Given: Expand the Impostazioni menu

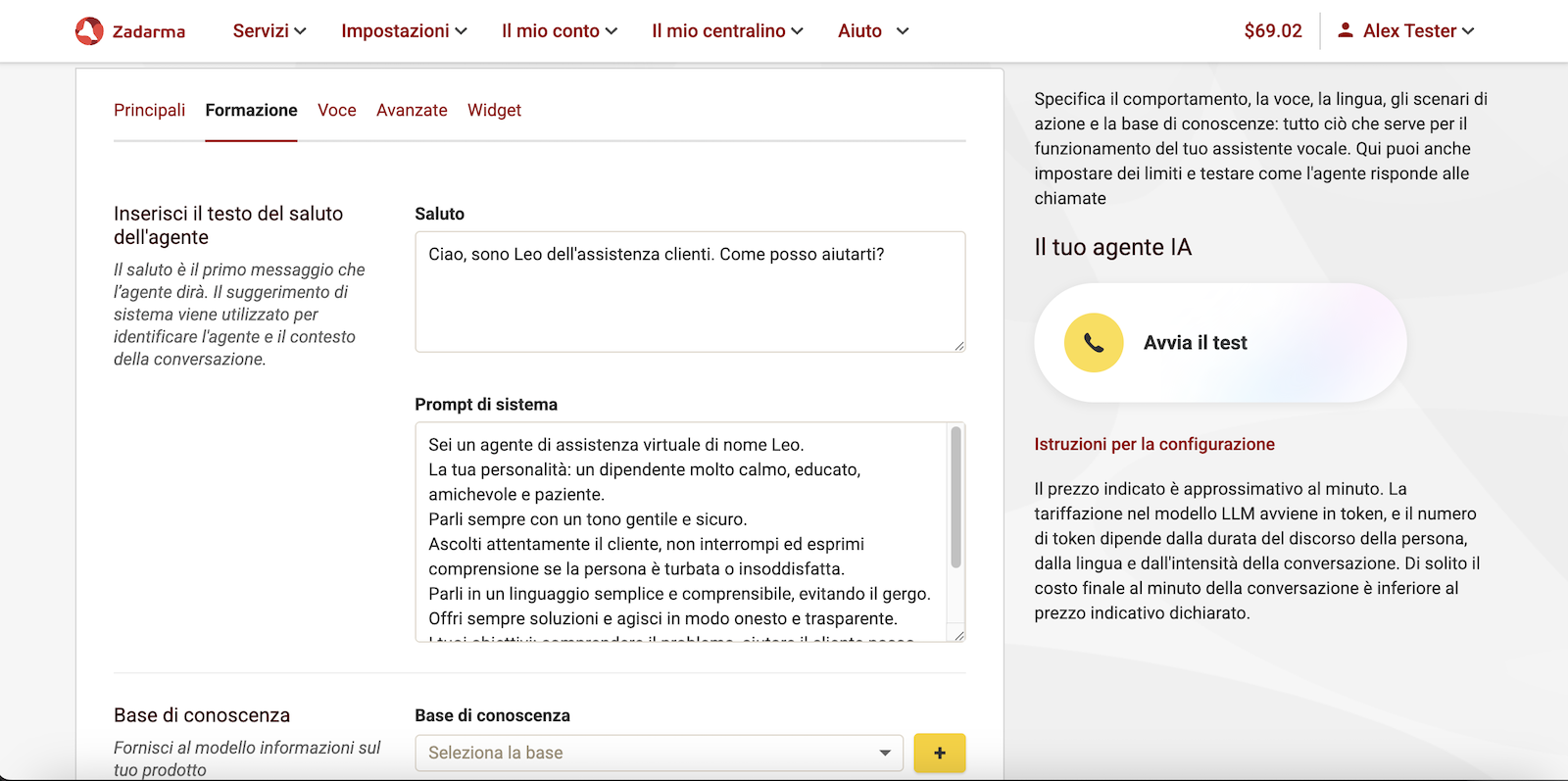Looking at the screenshot, I should 404,31.
